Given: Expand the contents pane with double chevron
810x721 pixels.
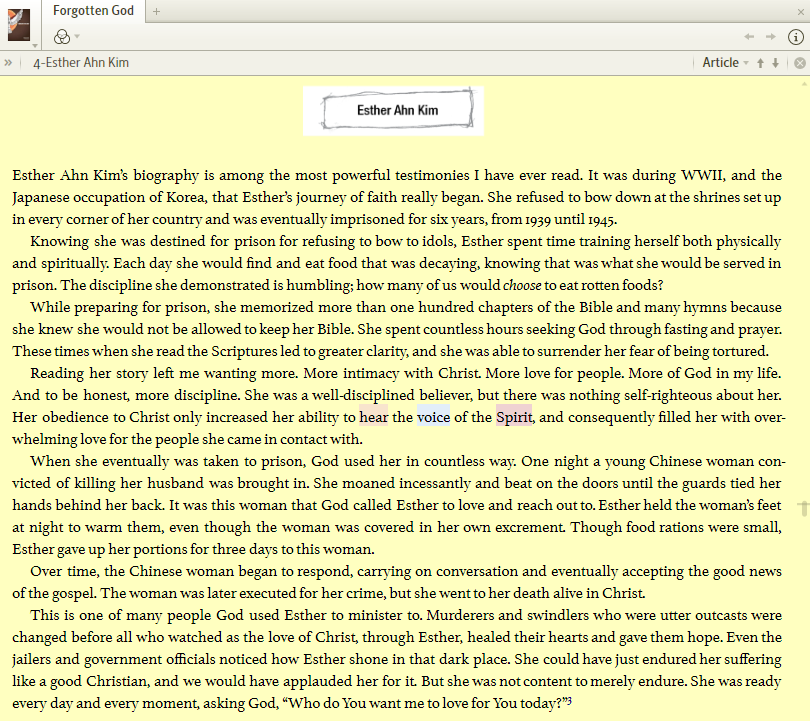Looking at the screenshot, I should pos(8,62).
